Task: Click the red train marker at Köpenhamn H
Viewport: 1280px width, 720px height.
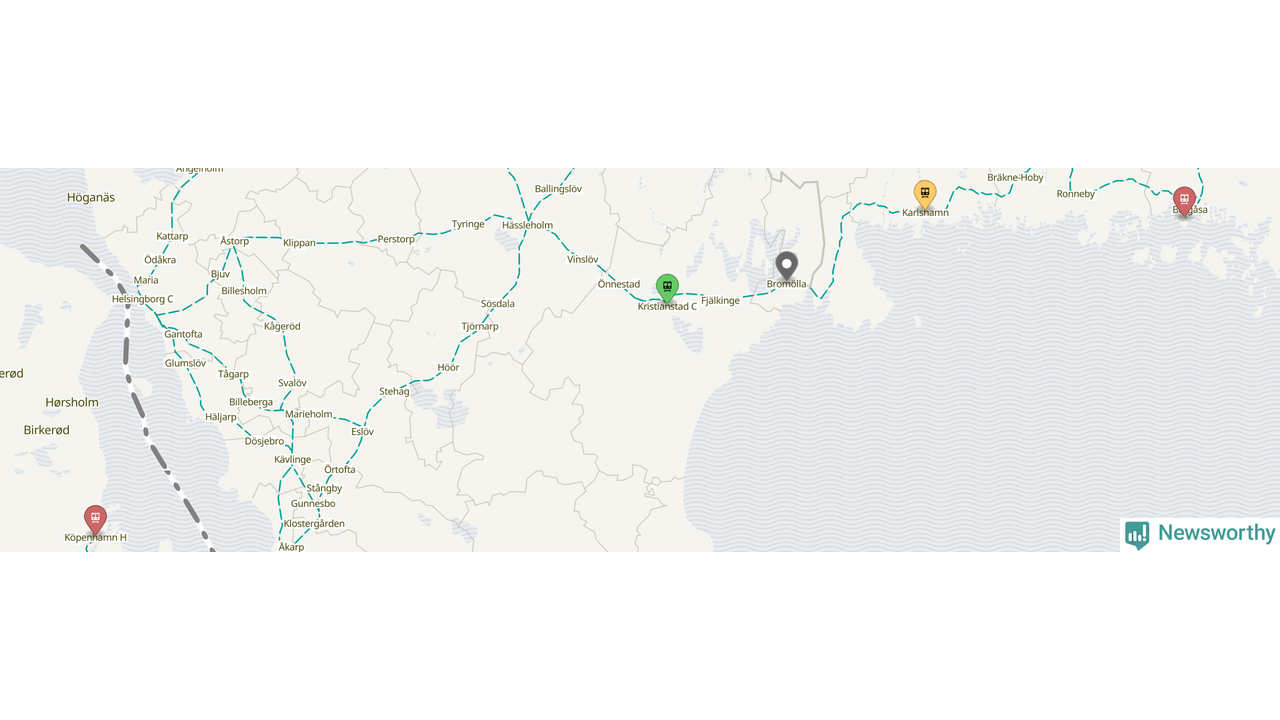Action: 95,520
